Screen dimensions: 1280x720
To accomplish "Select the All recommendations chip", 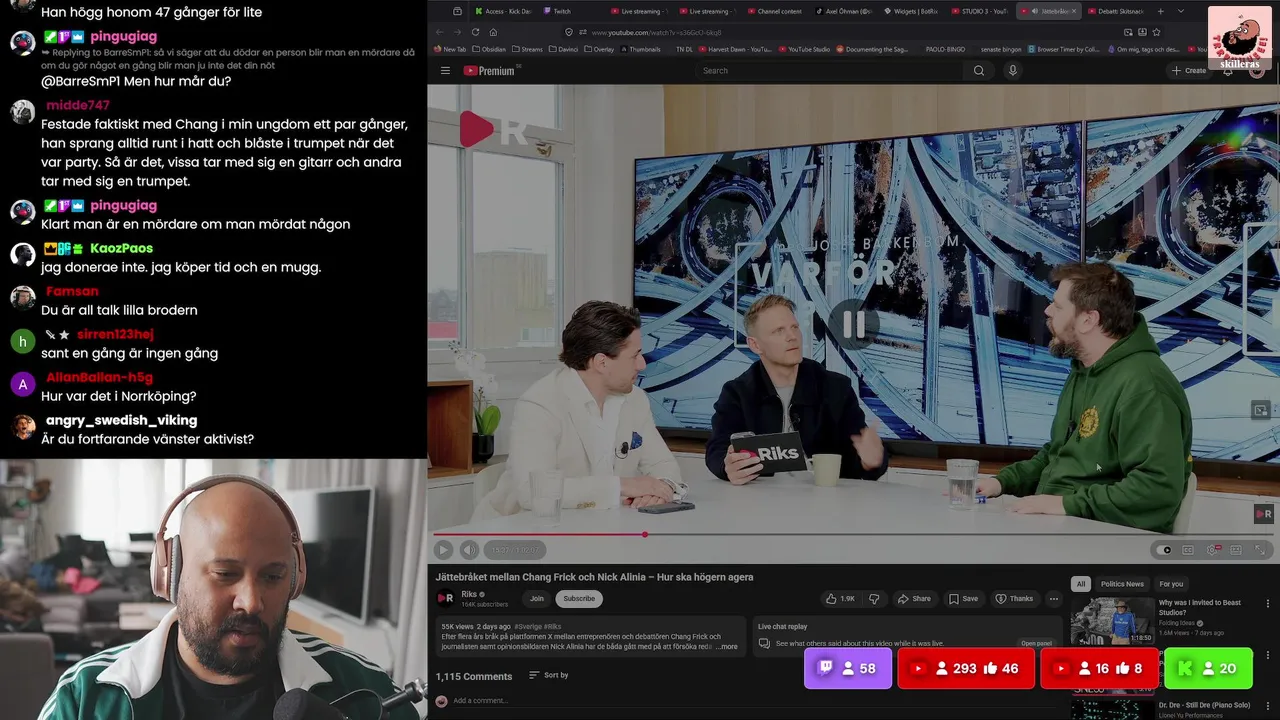I will (1080, 584).
